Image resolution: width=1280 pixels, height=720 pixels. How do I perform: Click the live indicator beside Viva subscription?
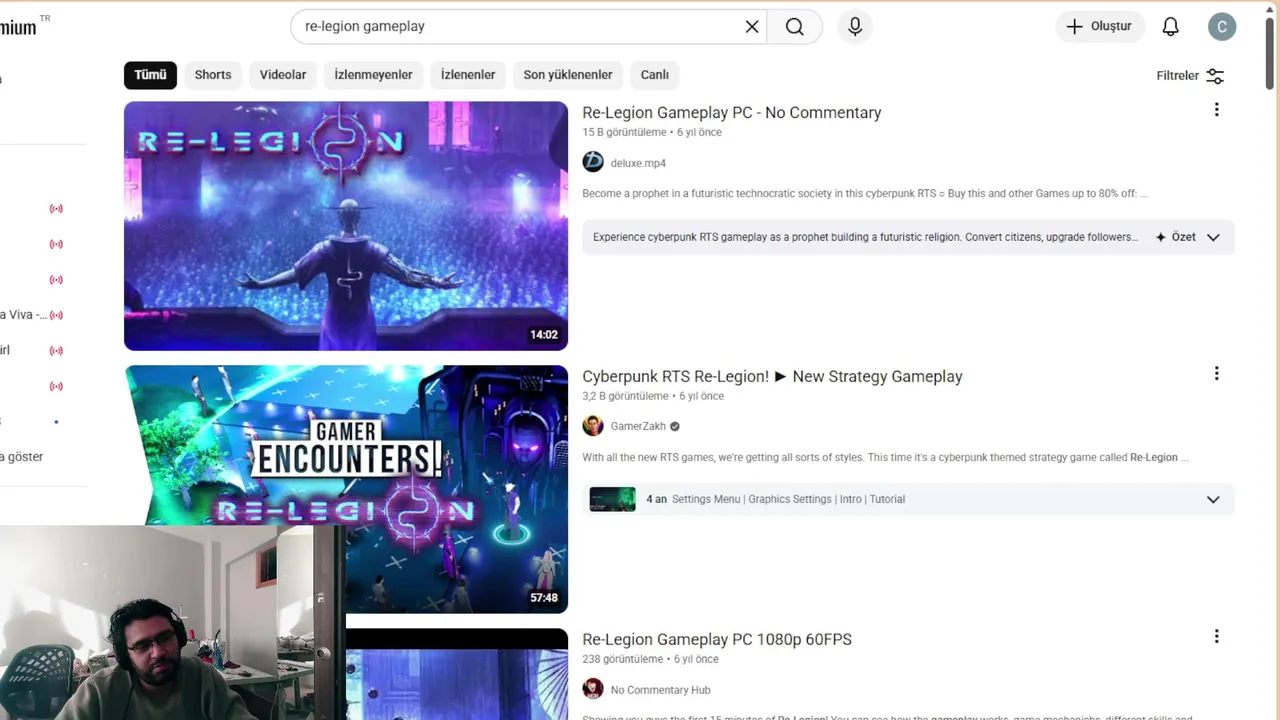pyautogui.click(x=56, y=315)
